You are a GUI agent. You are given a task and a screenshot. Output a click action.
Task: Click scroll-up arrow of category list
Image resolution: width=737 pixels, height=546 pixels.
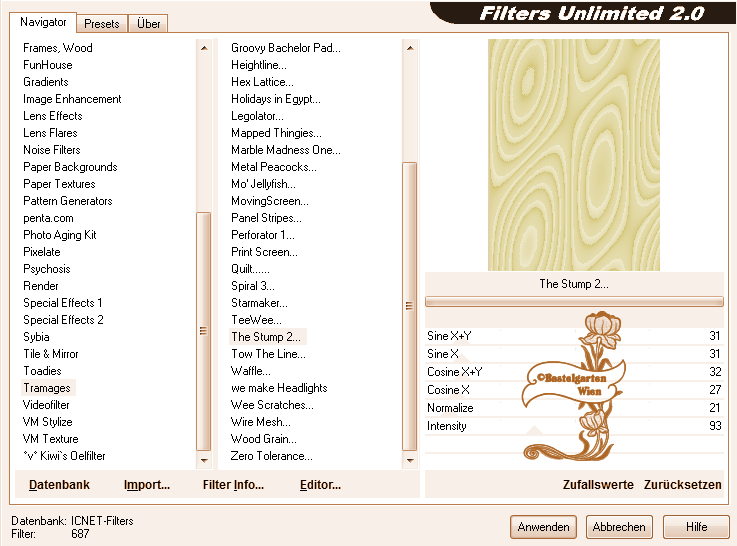point(204,48)
